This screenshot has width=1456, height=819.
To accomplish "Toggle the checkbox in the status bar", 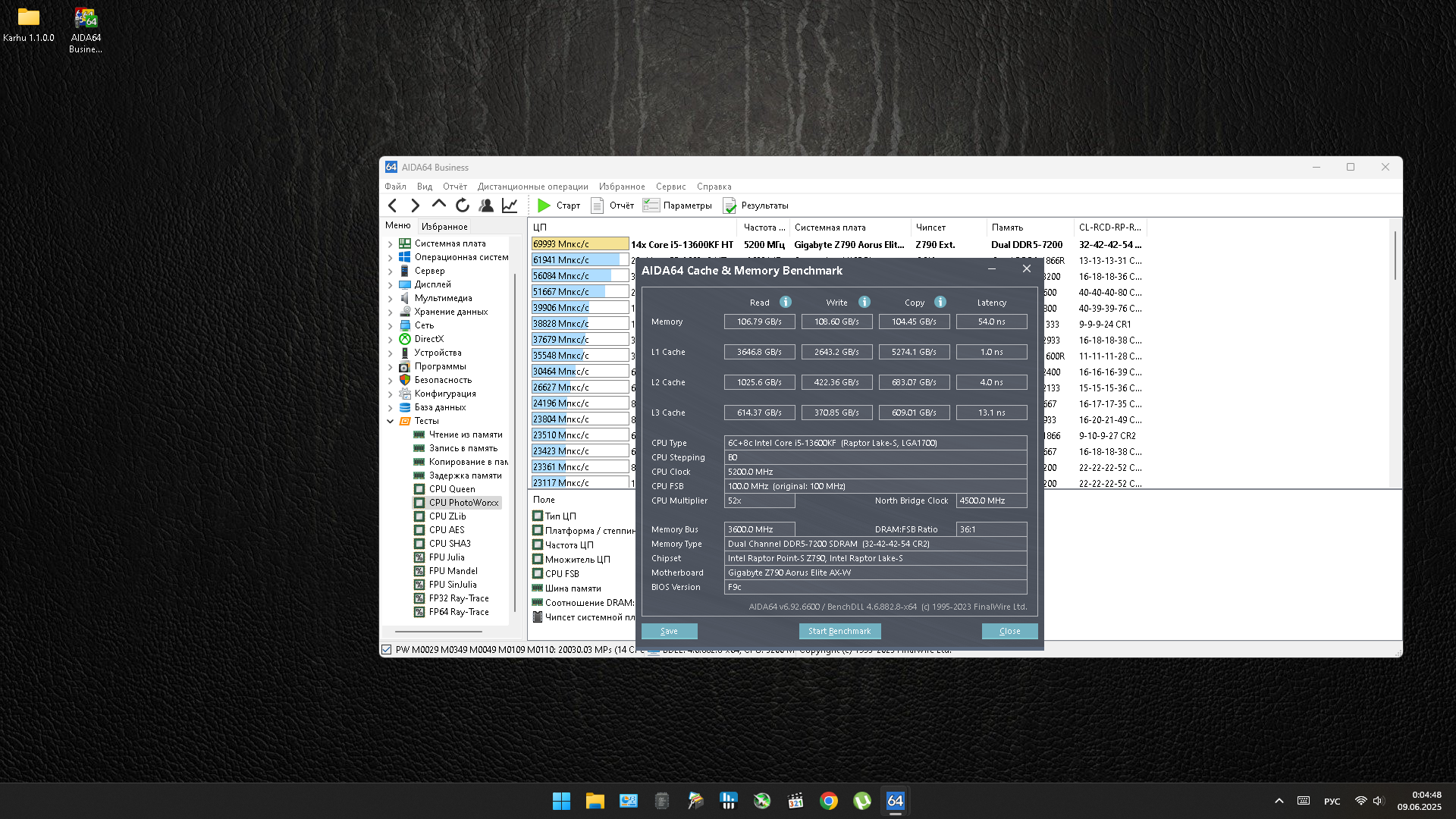I will [x=387, y=650].
